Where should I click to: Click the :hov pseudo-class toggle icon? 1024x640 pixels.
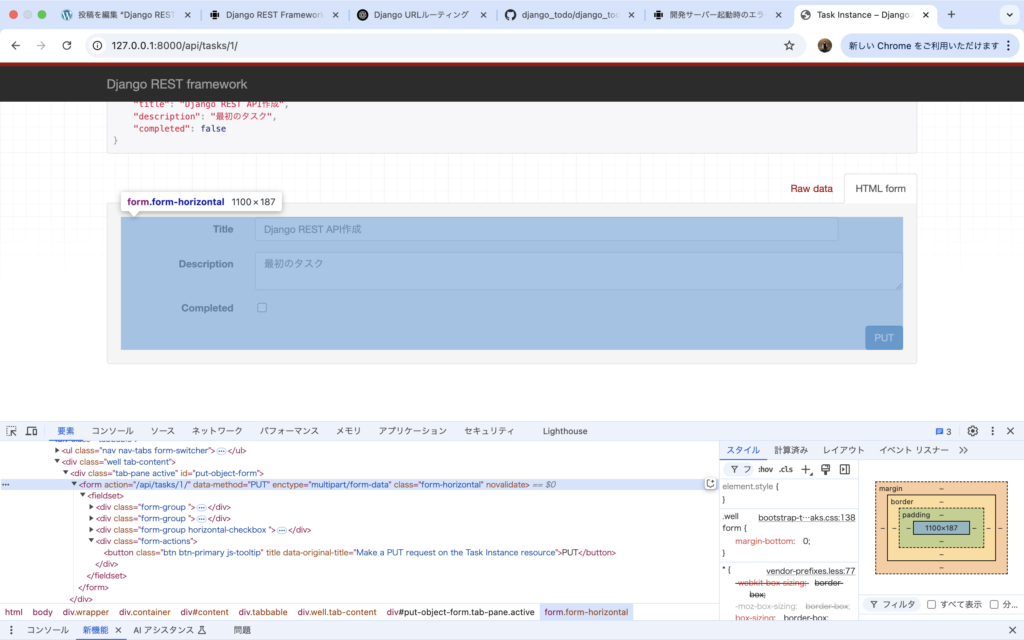tap(766, 469)
